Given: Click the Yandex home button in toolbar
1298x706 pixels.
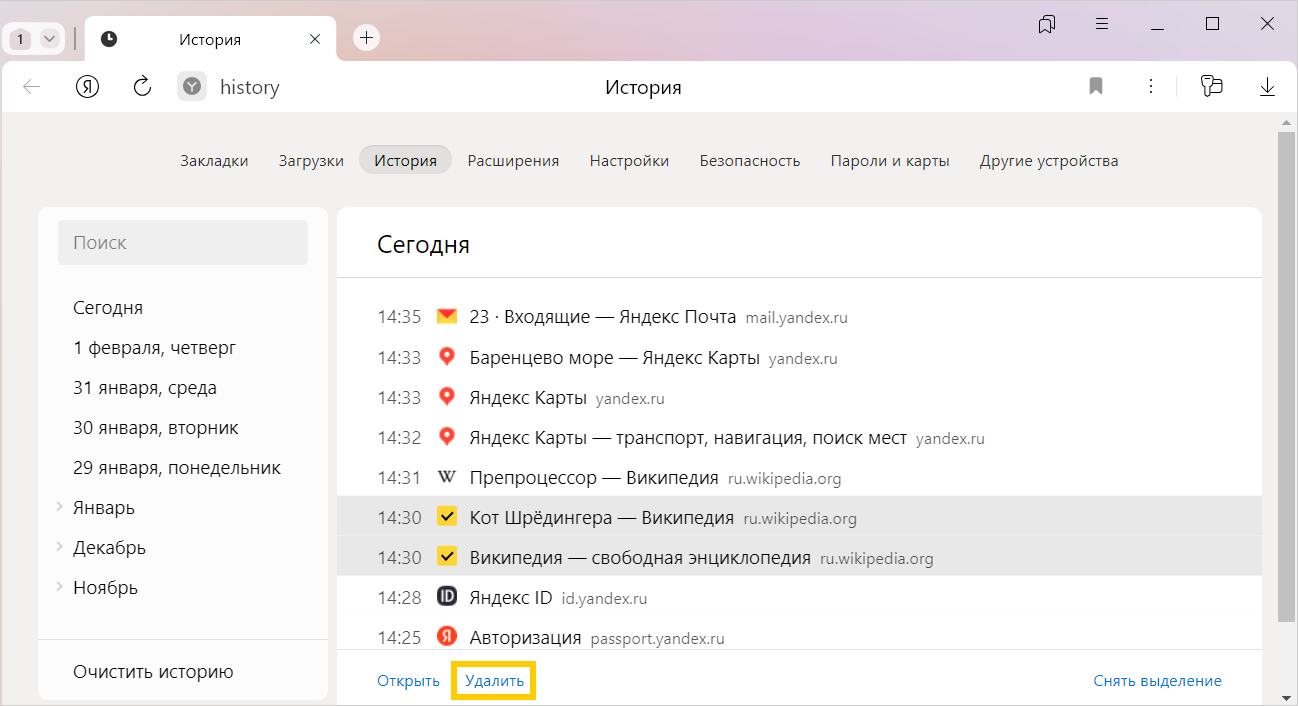Looking at the screenshot, I should 88,87.
